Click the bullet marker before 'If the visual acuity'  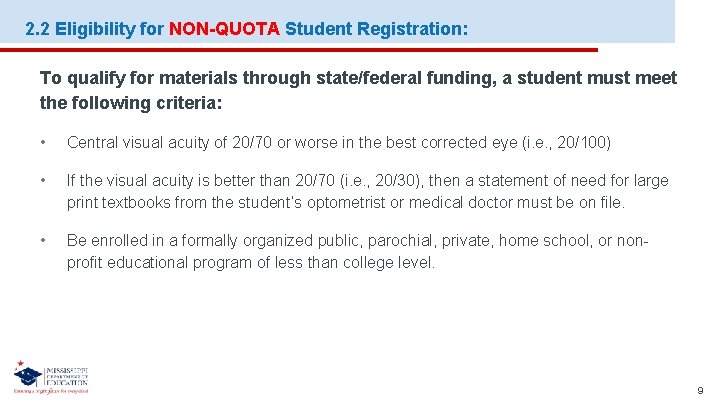point(43,180)
